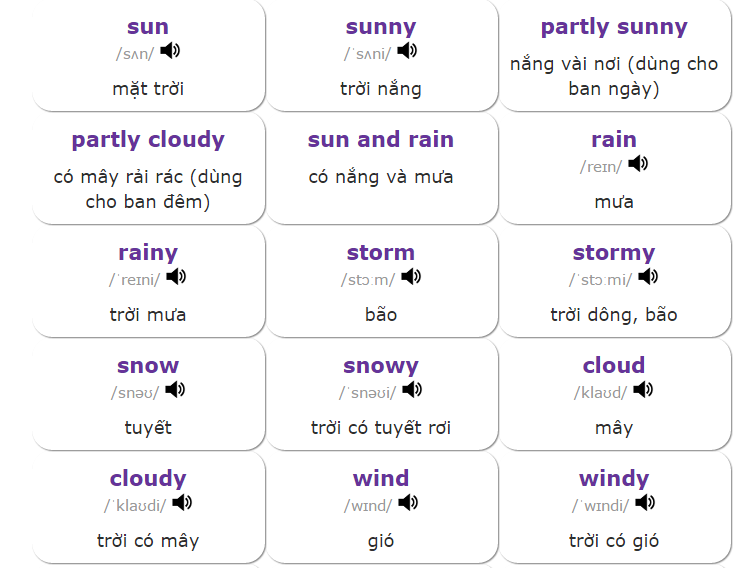750x568 pixels.
Task: Play audio for the word "snowy"
Action: pyautogui.click(x=412, y=390)
